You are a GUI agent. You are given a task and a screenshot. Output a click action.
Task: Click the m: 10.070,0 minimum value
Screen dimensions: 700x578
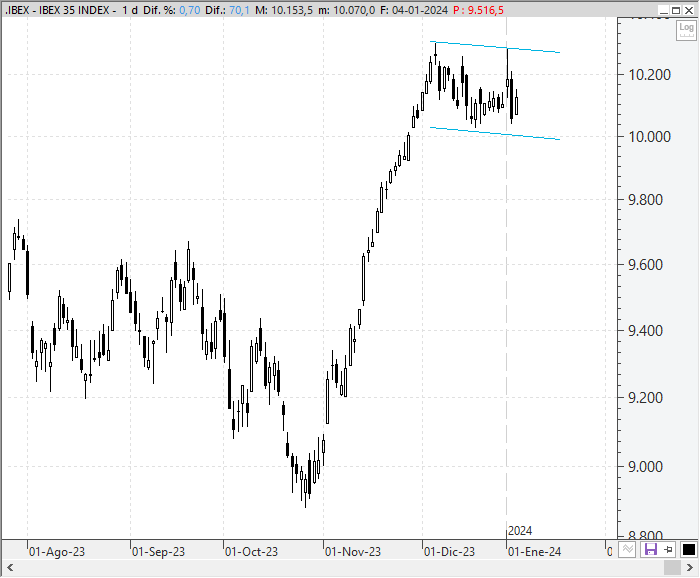point(346,10)
